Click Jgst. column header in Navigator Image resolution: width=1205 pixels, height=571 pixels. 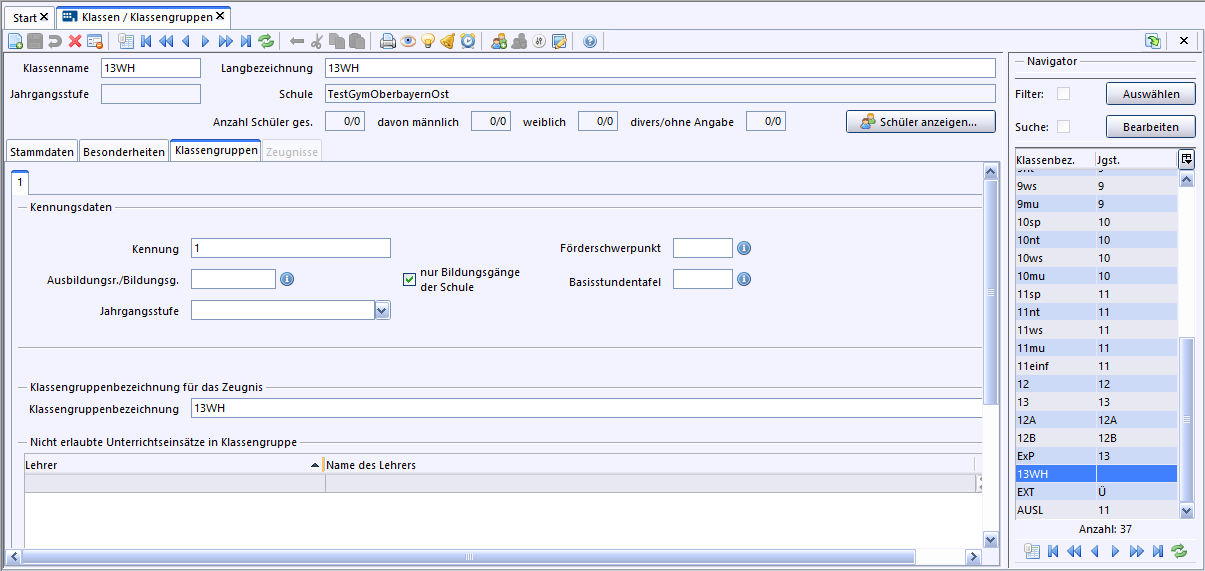point(1135,160)
